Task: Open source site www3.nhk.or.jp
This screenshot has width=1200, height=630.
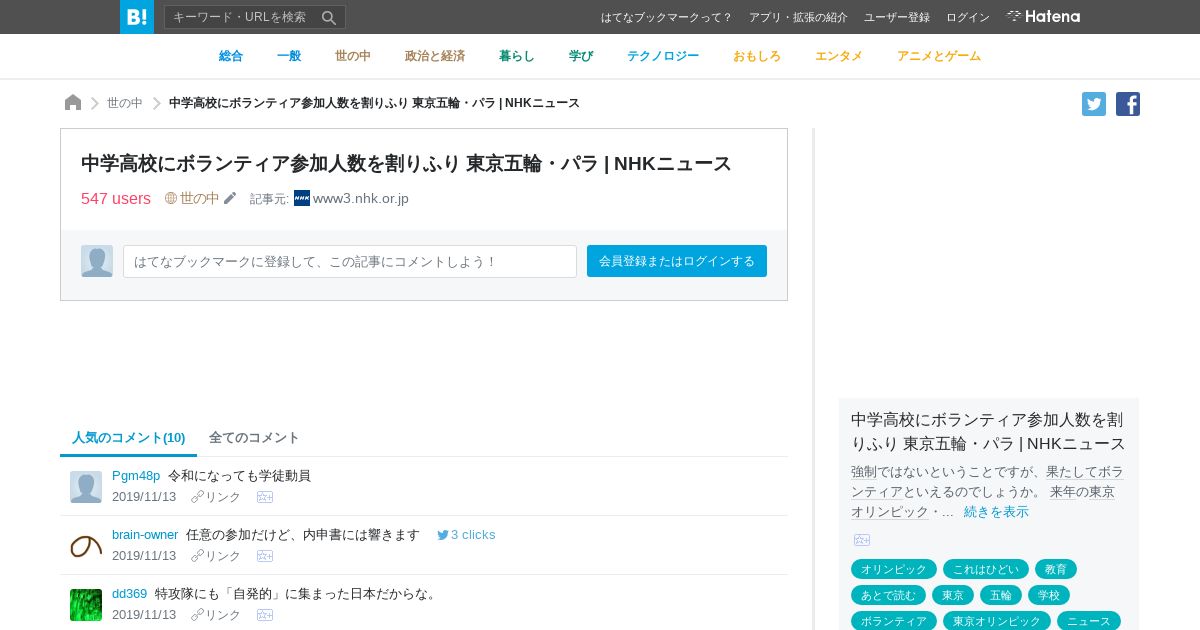Action: [361, 198]
